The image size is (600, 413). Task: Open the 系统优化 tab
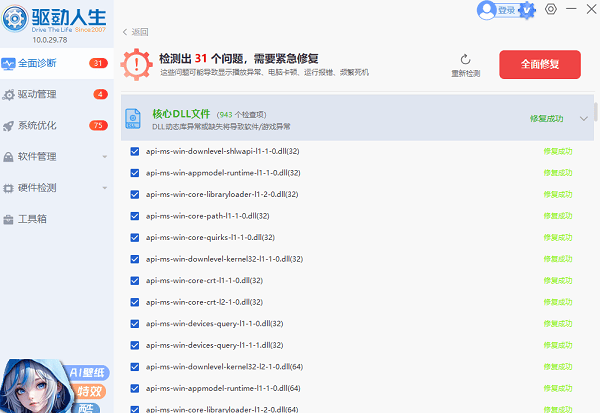tap(57, 126)
